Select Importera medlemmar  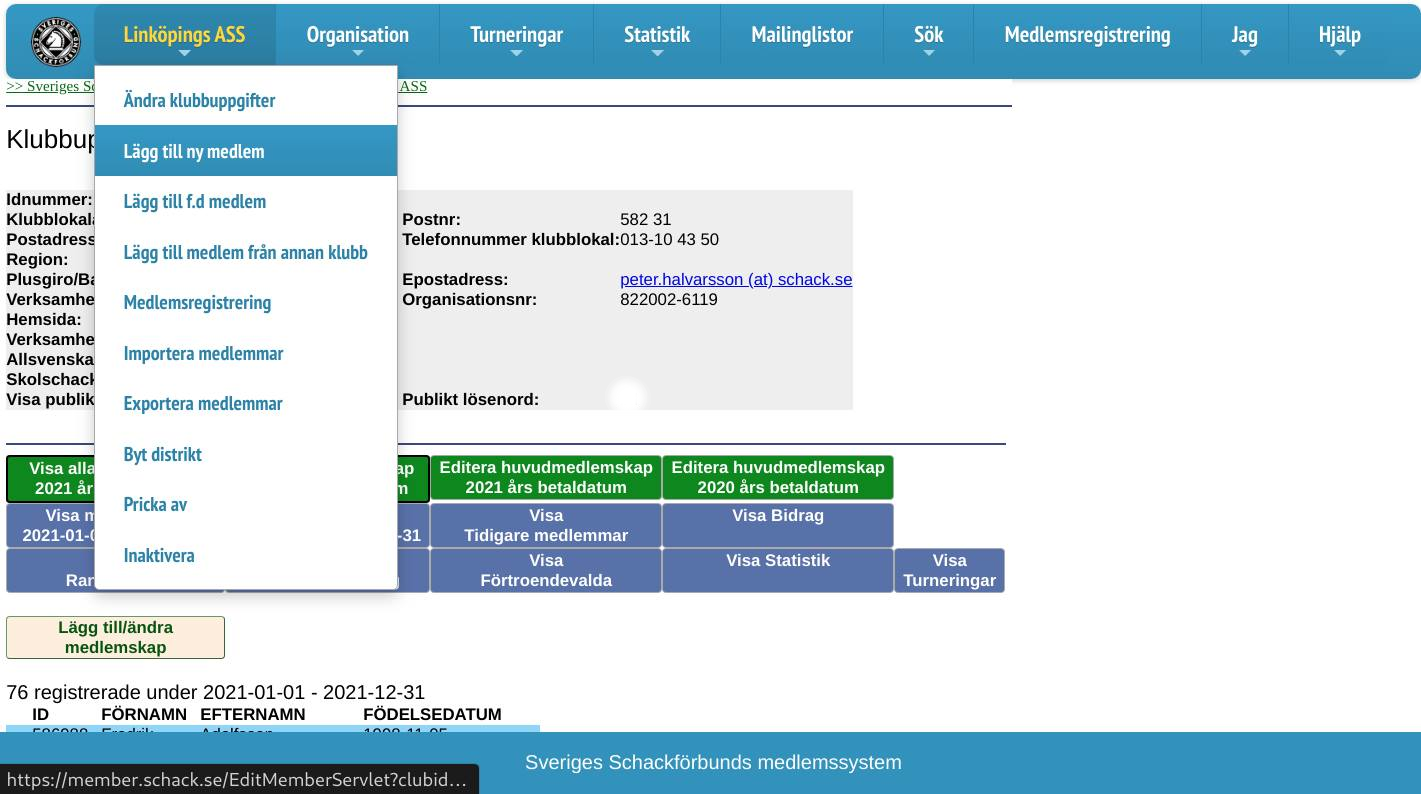(x=246, y=353)
